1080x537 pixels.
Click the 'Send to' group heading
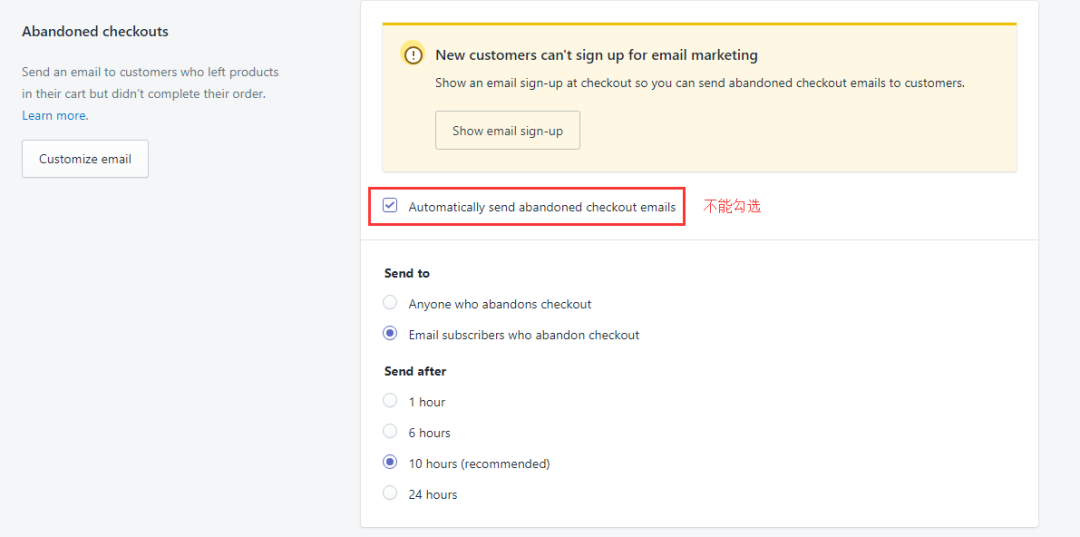click(407, 273)
